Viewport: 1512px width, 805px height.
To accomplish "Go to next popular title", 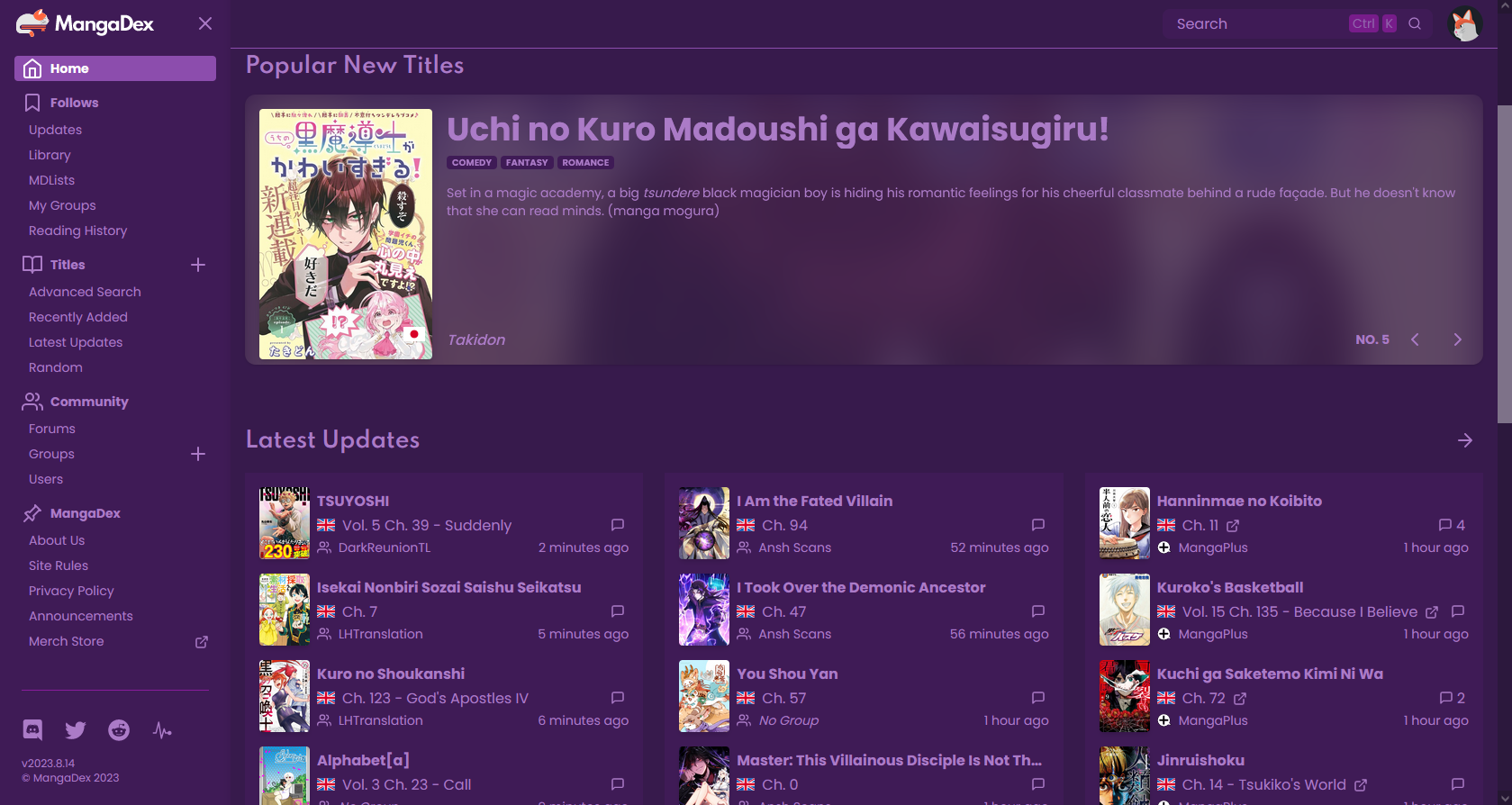I will (1458, 339).
